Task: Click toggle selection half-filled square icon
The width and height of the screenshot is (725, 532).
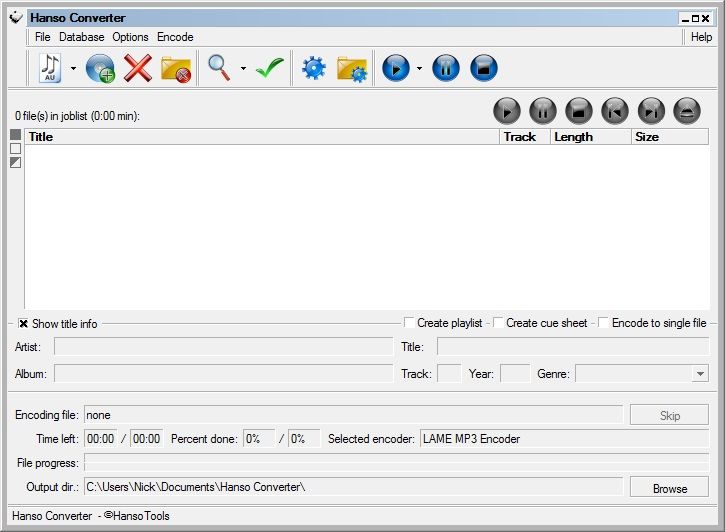Action: pyautogui.click(x=15, y=162)
